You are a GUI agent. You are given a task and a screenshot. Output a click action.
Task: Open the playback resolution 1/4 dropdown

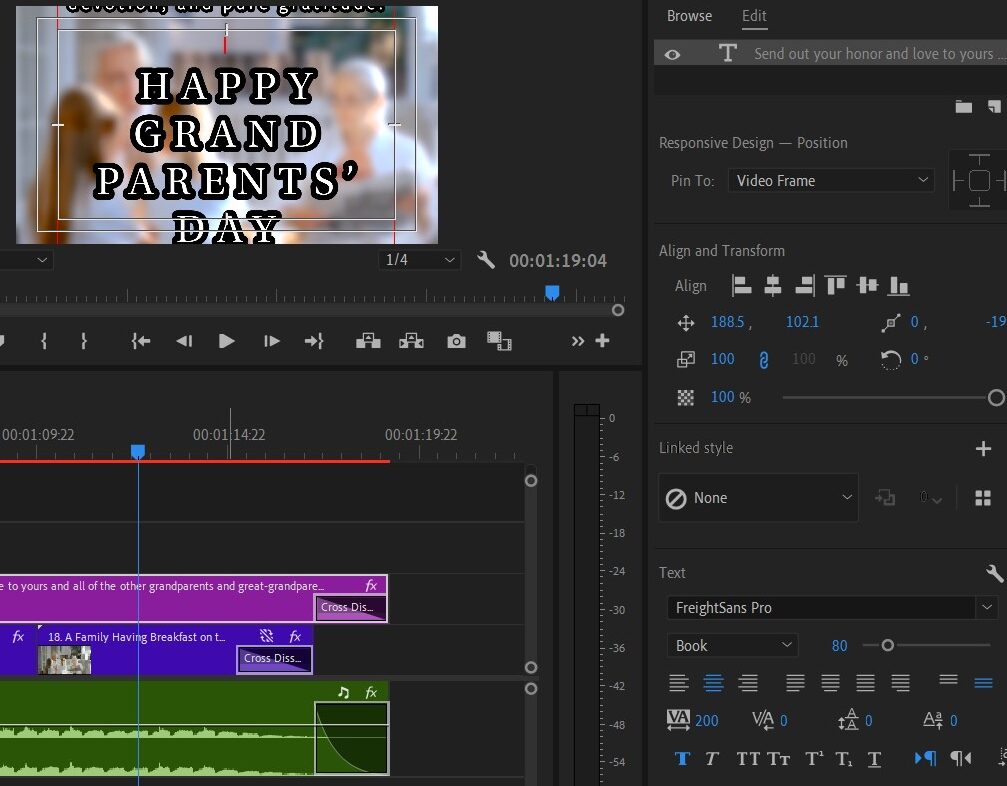pos(419,260)
